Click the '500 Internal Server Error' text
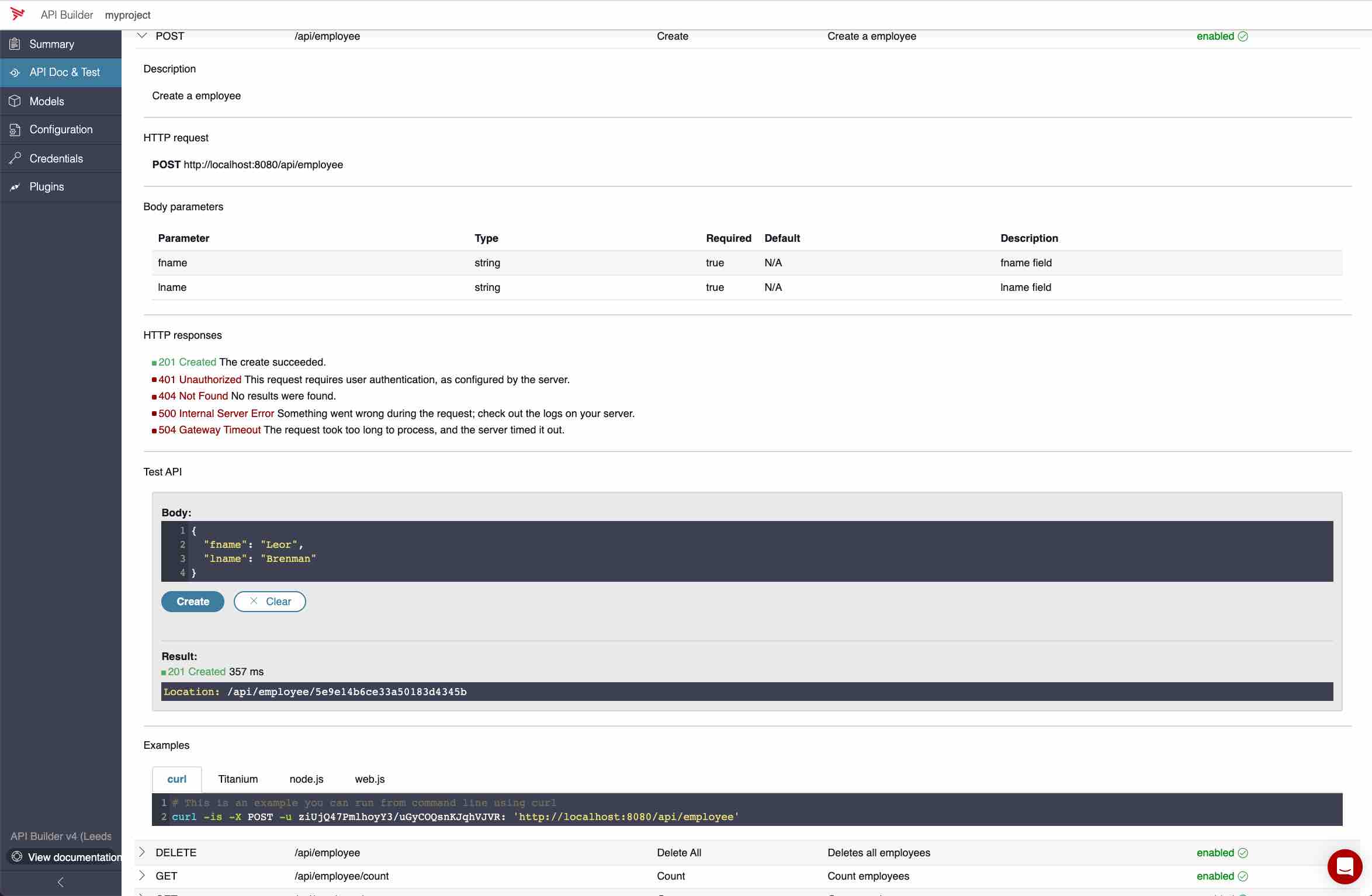This screenshot has width=1372, height=896. pyautogui.click(x=216, y=414)
